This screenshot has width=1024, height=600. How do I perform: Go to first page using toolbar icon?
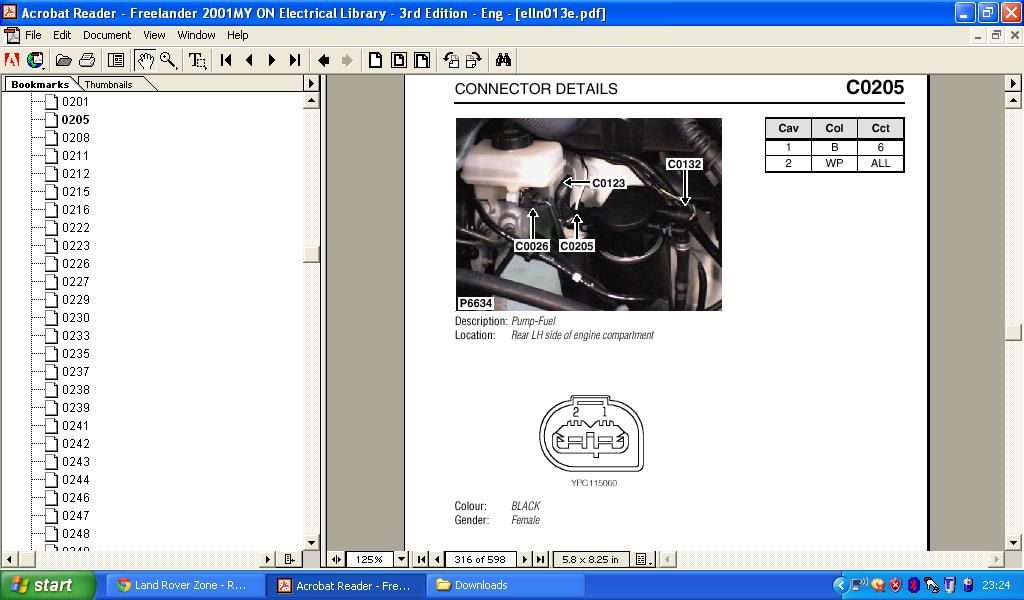(x=226, y=61)
